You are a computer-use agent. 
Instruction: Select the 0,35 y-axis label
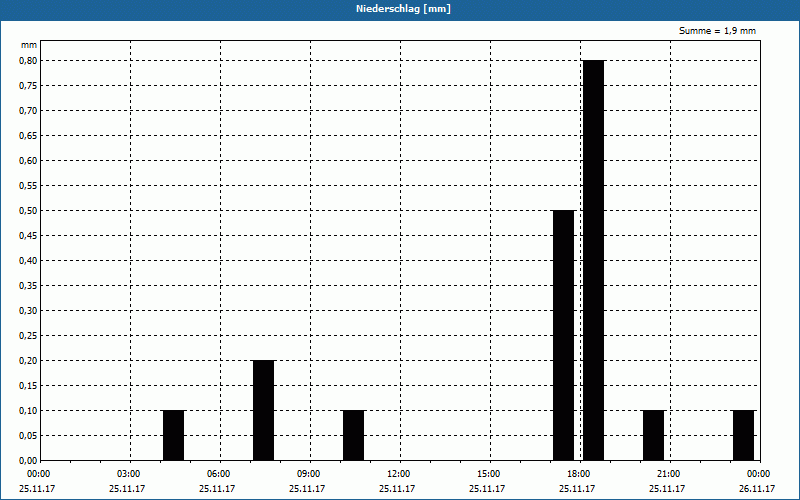(28, 286)
